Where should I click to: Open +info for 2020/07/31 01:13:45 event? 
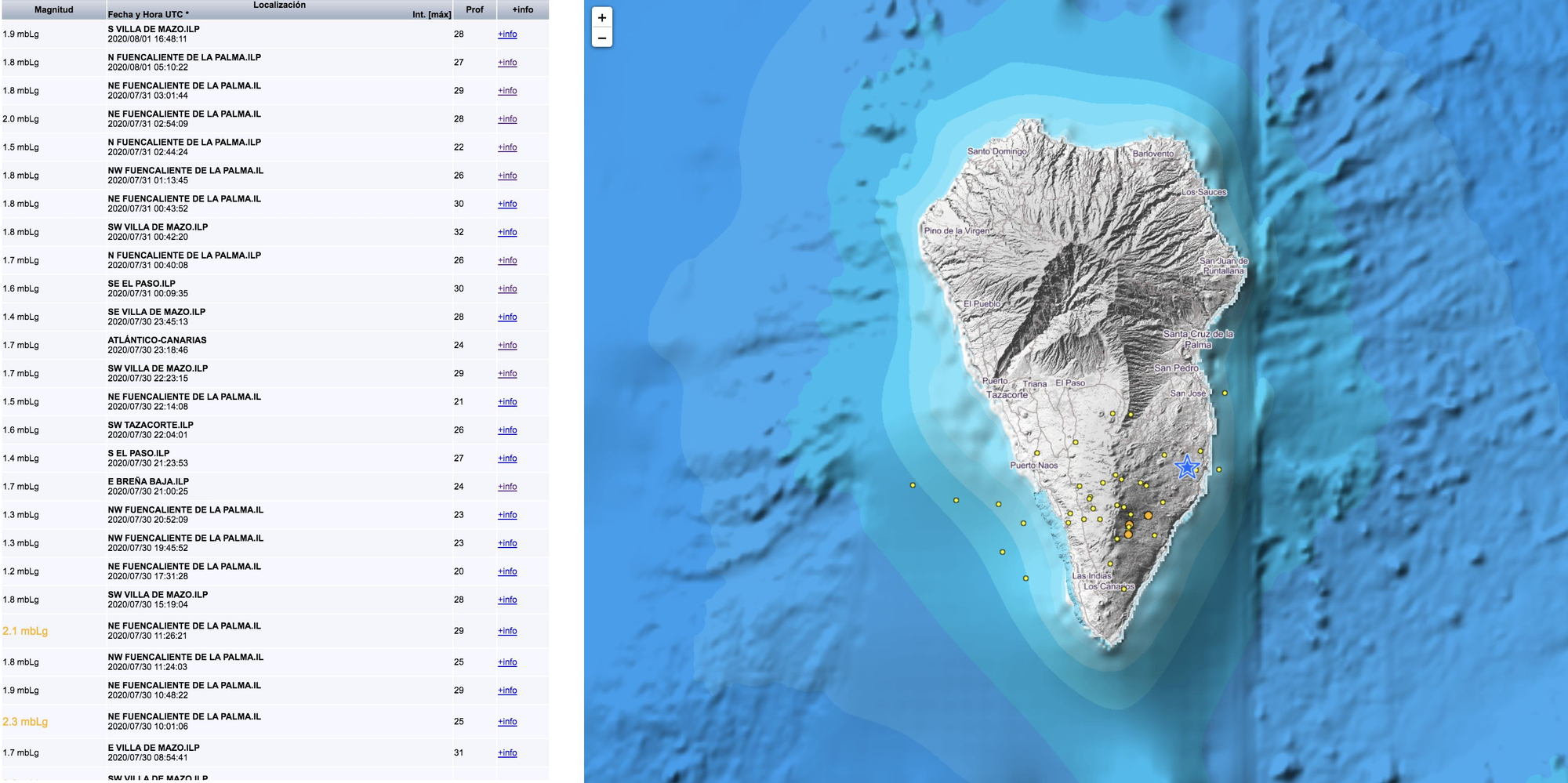[507, 176]
